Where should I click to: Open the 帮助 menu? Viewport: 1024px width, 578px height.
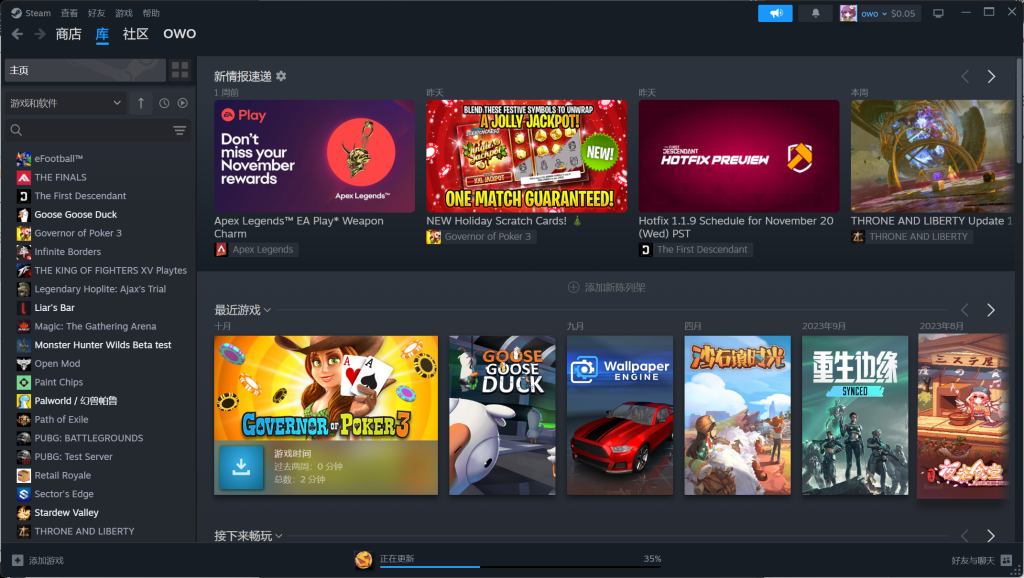point(152,13)
